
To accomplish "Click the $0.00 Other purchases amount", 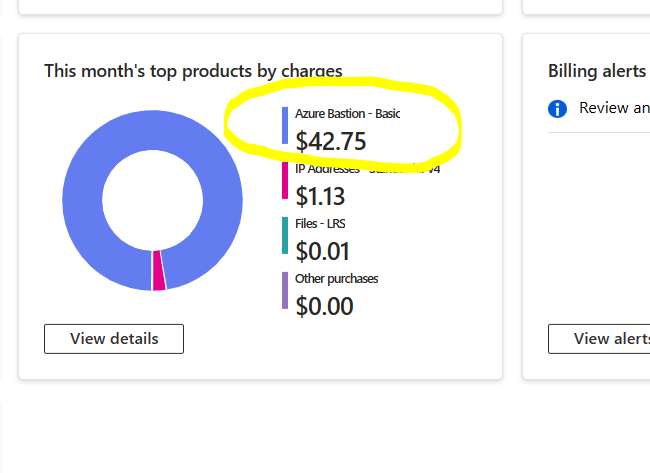I will (x=324, y=306).
